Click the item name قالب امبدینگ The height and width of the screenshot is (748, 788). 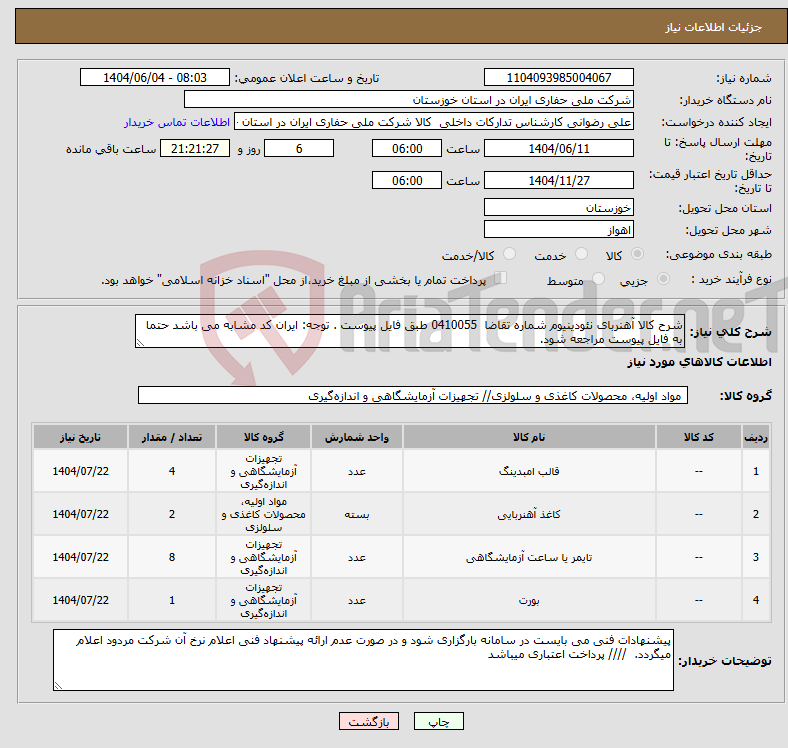click(x=529, y=472)
